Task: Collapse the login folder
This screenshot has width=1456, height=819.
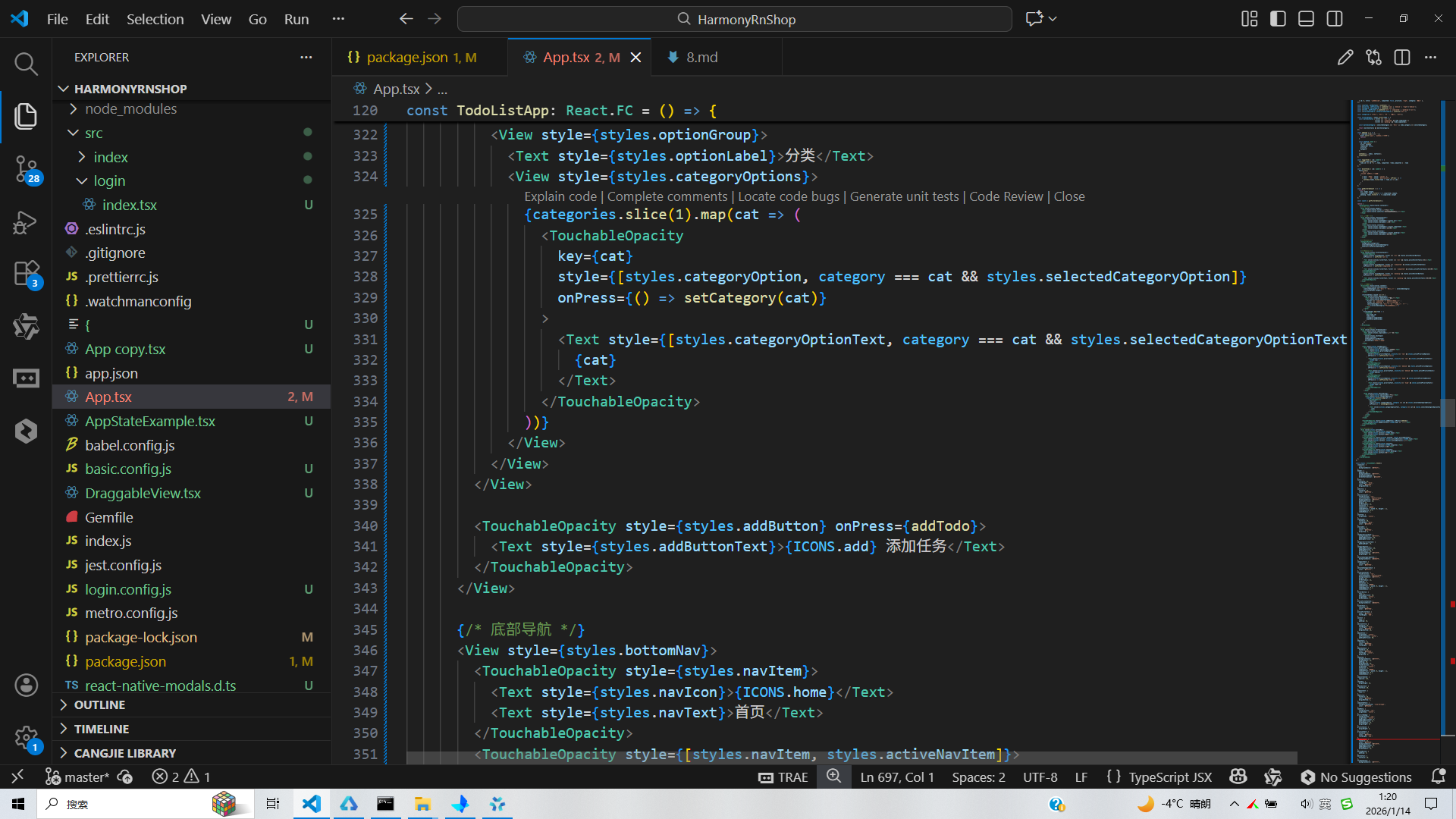Action: pyautogui.click(x=109, y=180)
